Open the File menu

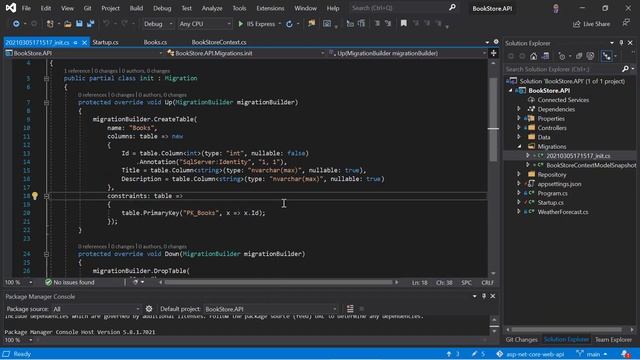pos(26,8)
